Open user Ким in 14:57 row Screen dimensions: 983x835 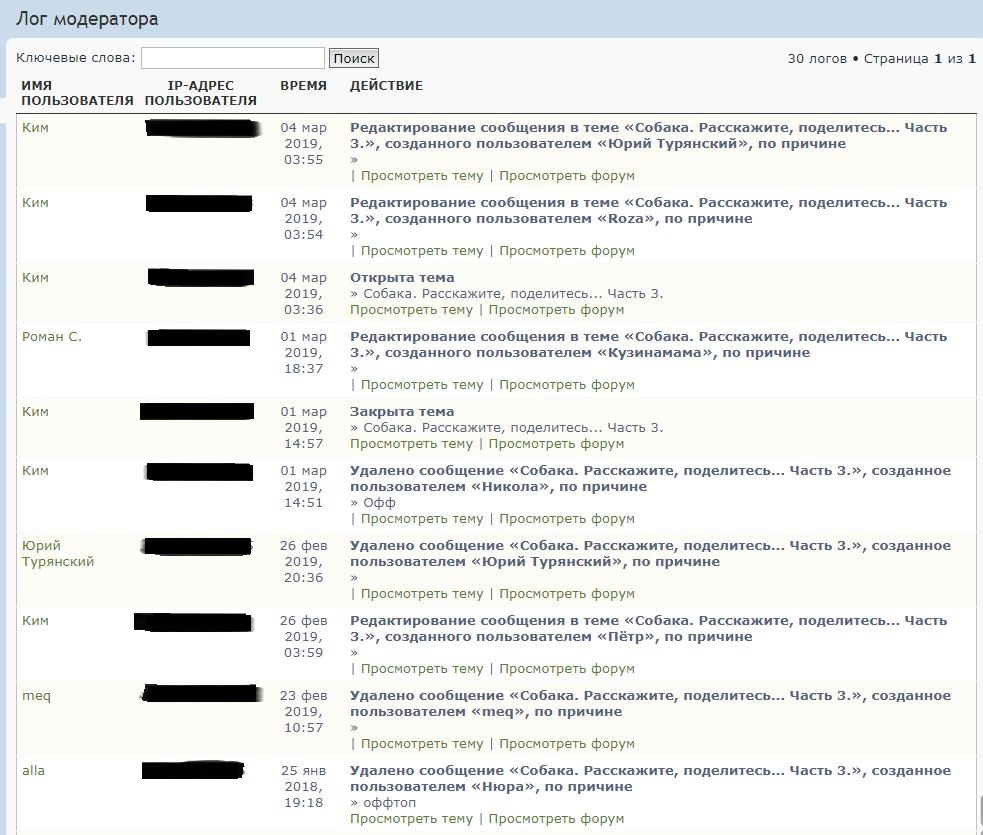pos(35,411)
